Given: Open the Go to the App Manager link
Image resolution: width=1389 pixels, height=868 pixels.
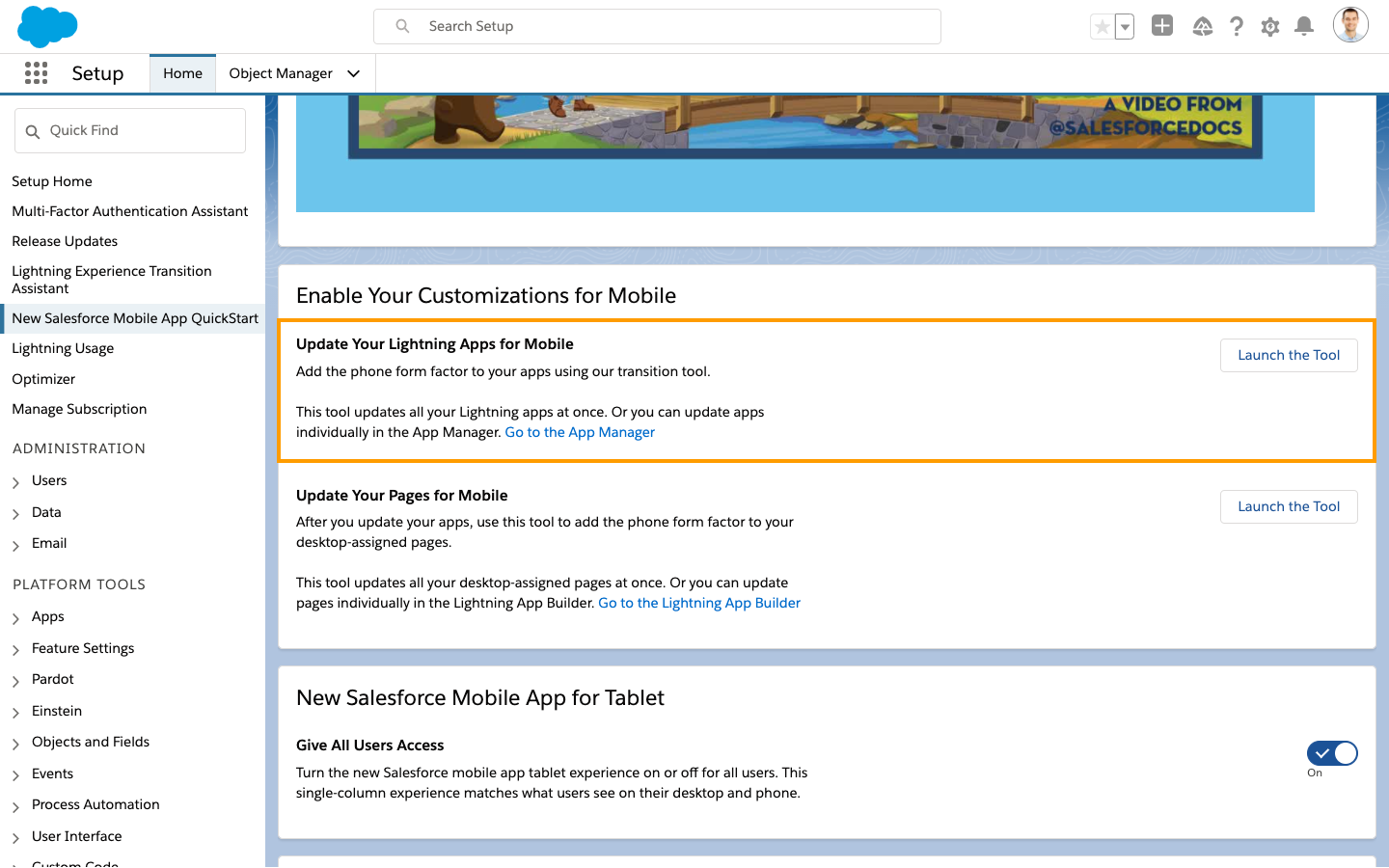Looking at the screenshot, I should pos(580,431).
